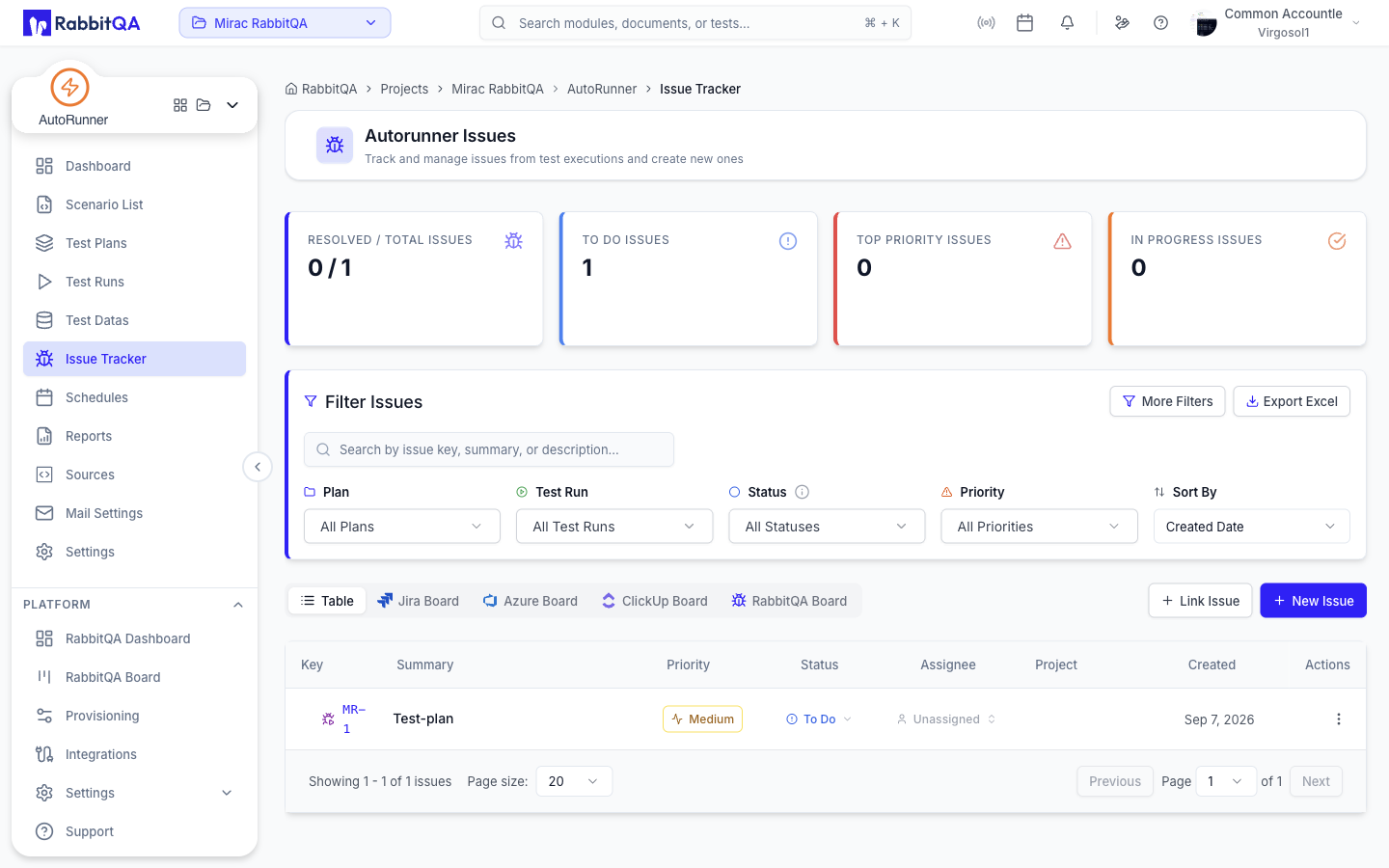Open Test Plans in sidebar
The image size is (1389, 868).
coord(134,243)
